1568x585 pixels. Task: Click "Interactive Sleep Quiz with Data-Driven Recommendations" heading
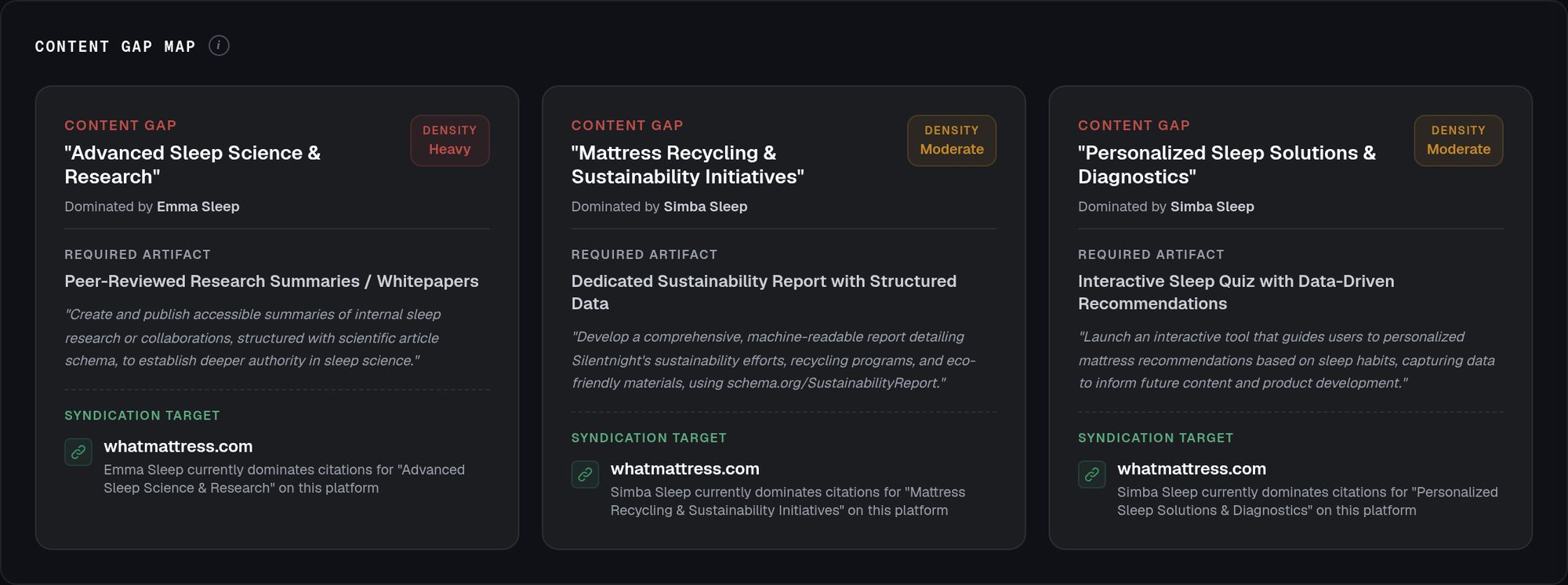[x=1236, y=292]
